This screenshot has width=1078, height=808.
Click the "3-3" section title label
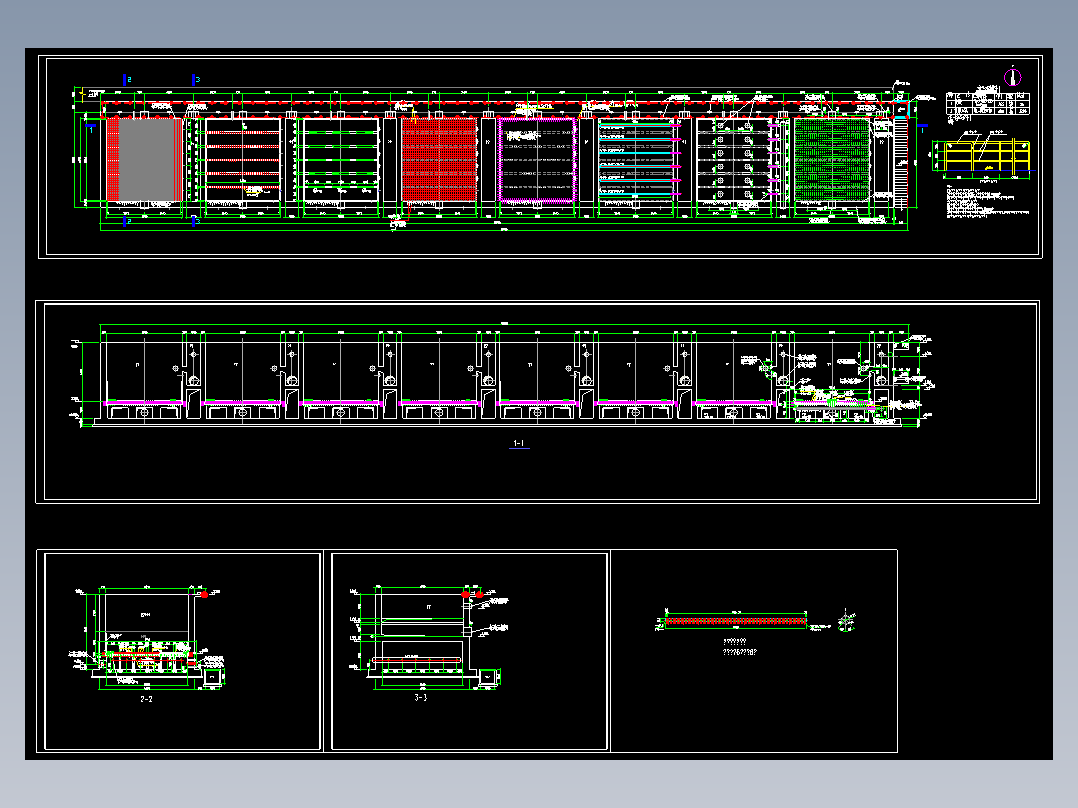(x=421, y=698)
